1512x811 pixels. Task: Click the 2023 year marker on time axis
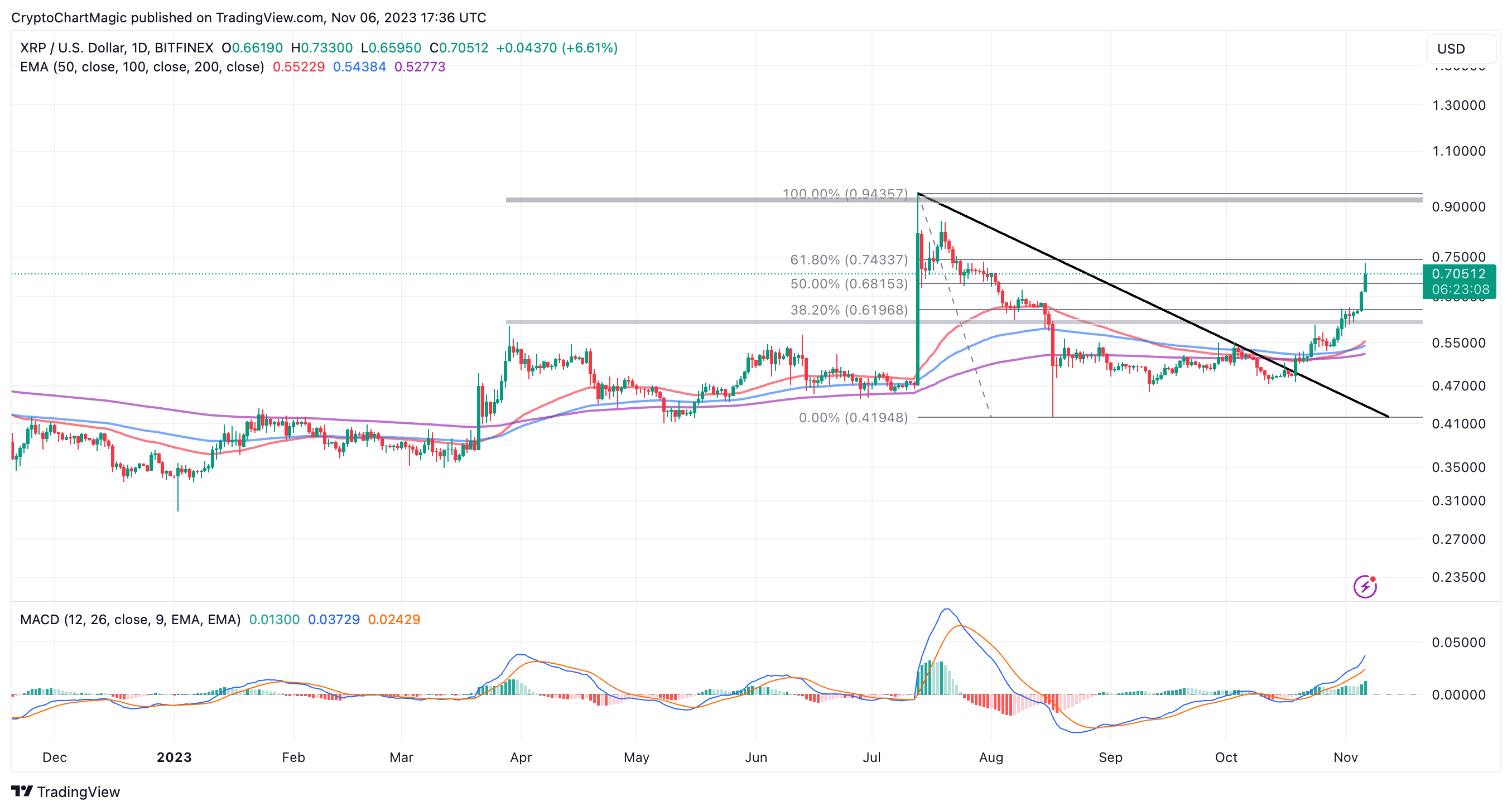click(174, 757)
